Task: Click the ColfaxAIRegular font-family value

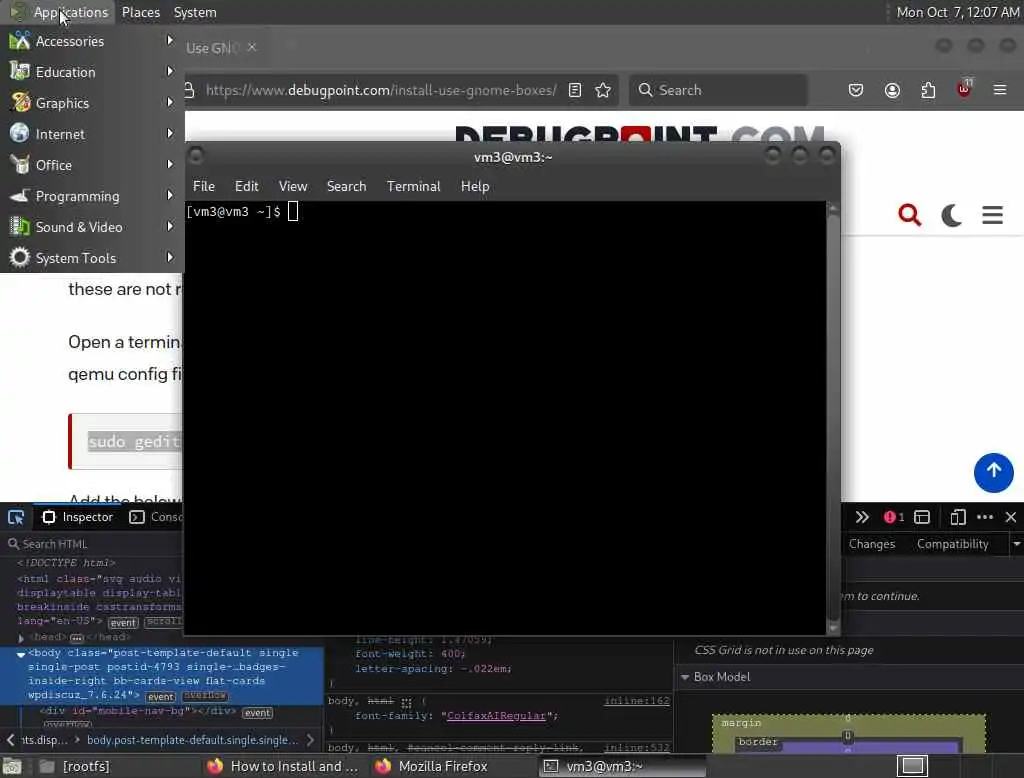Action: (496, 716)
